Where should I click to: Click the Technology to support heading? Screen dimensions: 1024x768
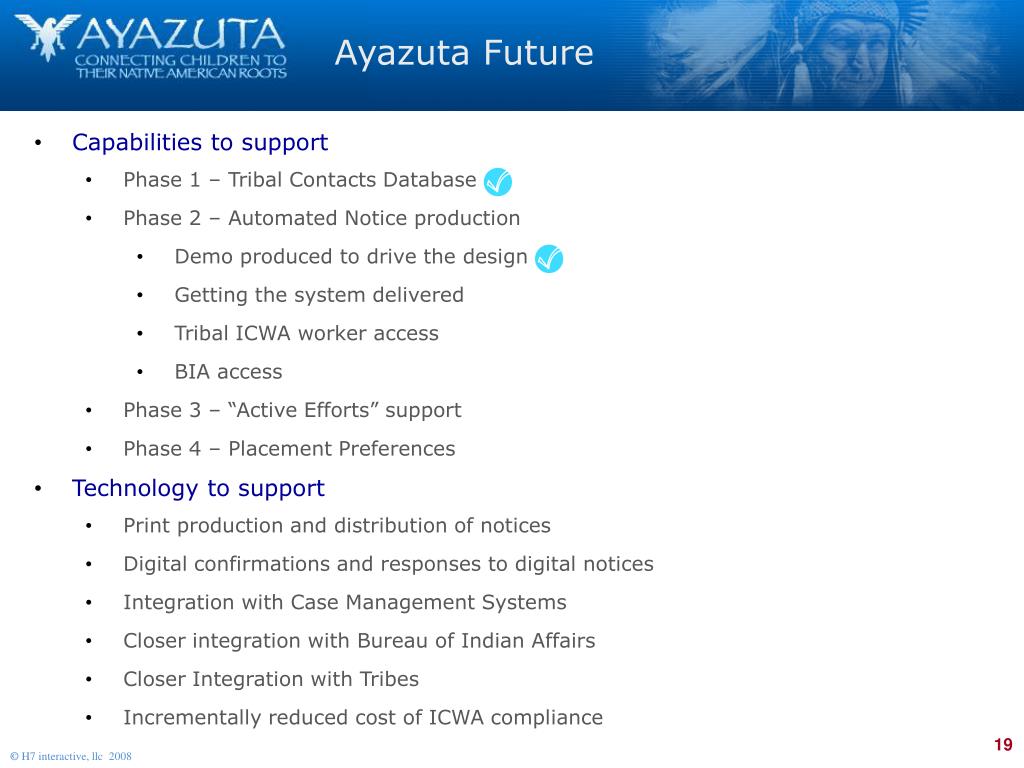pyautogui.click(x=198, y=488)
